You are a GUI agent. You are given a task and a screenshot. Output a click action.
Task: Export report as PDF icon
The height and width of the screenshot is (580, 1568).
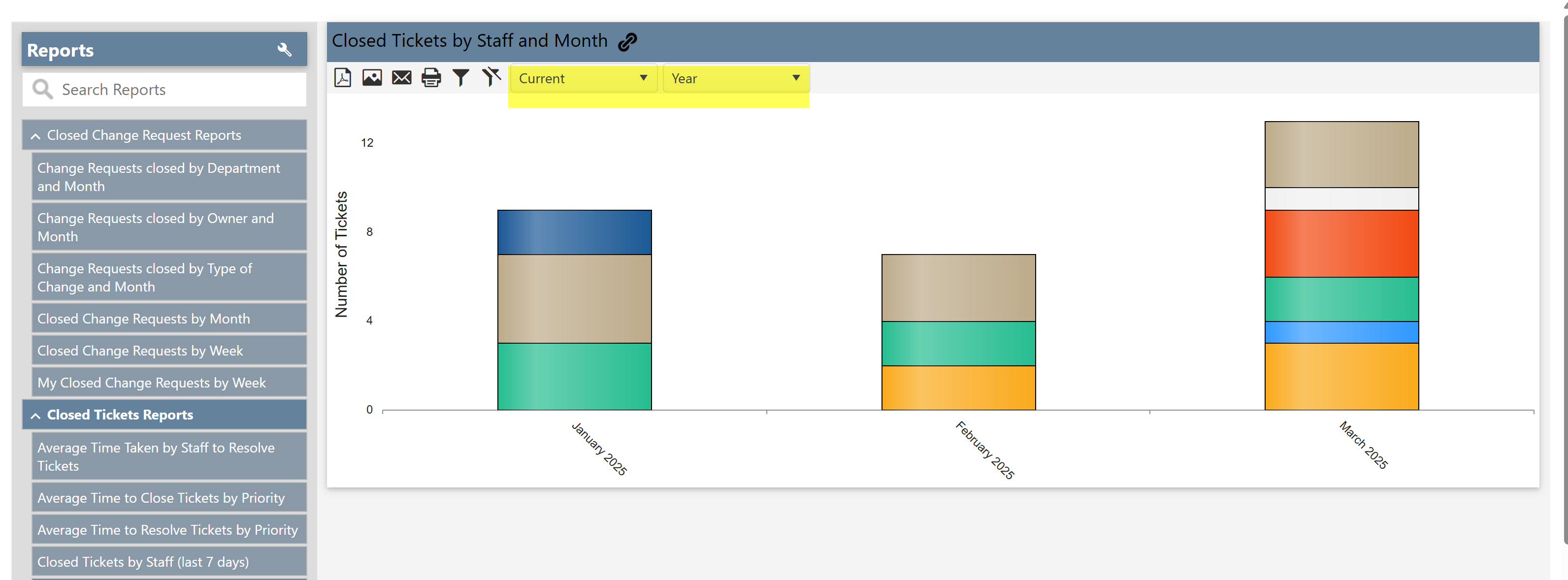pyautogui.click(x=343, y=78)
